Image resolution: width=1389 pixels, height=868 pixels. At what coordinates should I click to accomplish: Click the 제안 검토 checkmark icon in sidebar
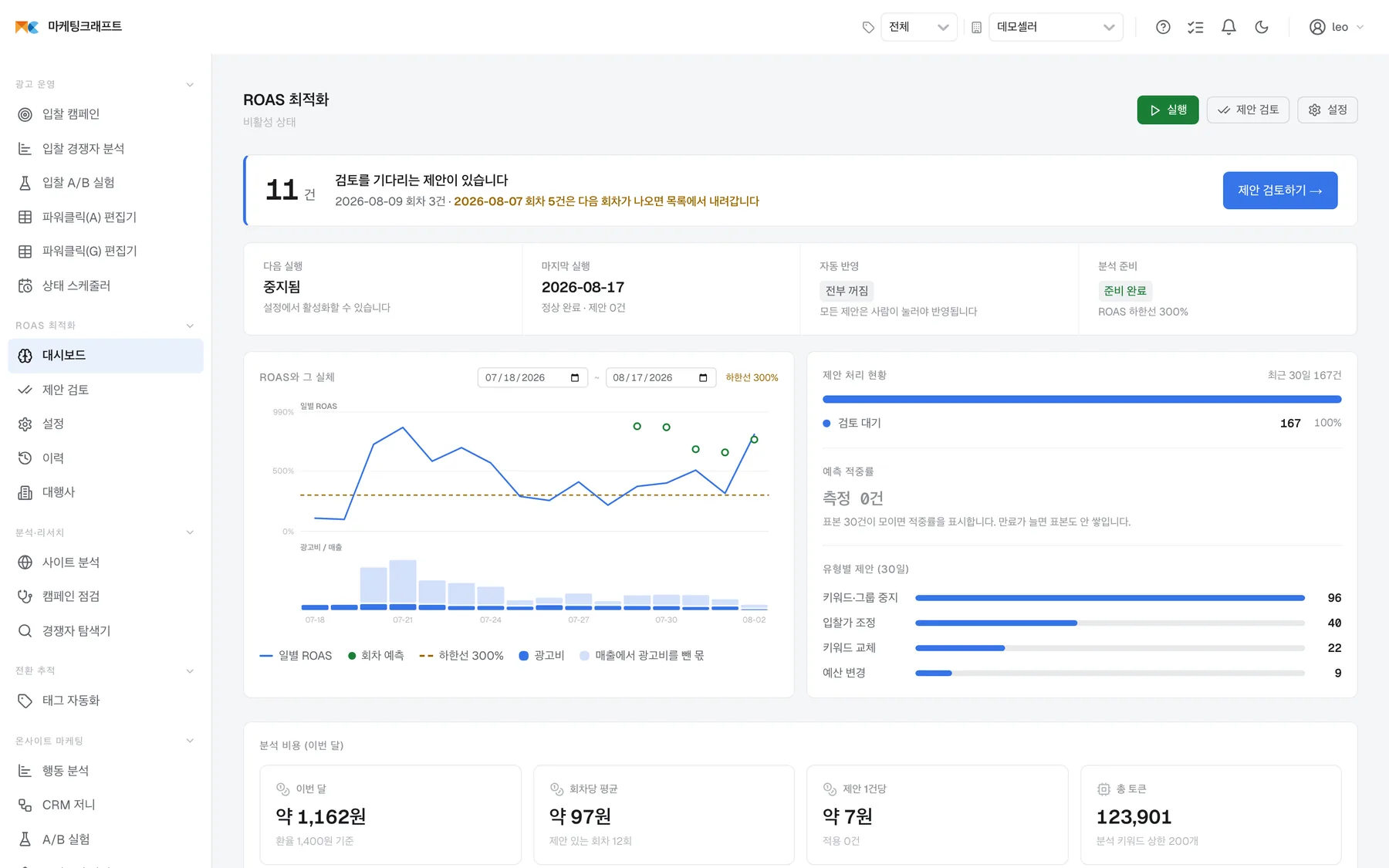click(x=25, y=390)
